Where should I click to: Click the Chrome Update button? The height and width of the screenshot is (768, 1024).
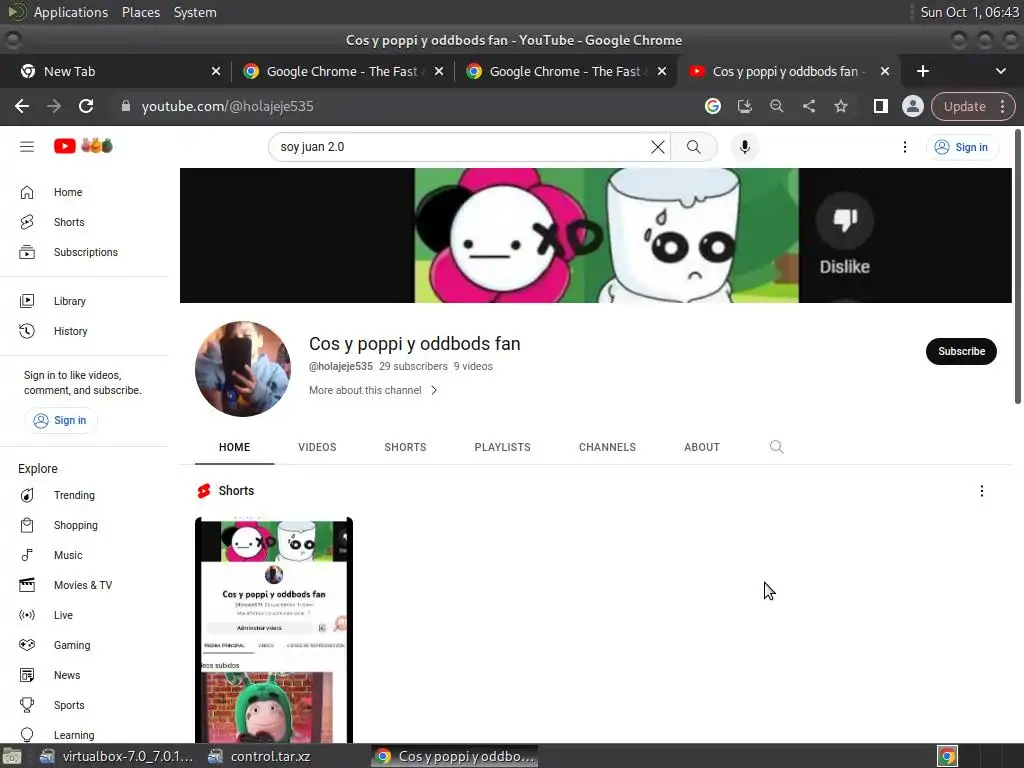pyautogui.click(x=965, y=106)
